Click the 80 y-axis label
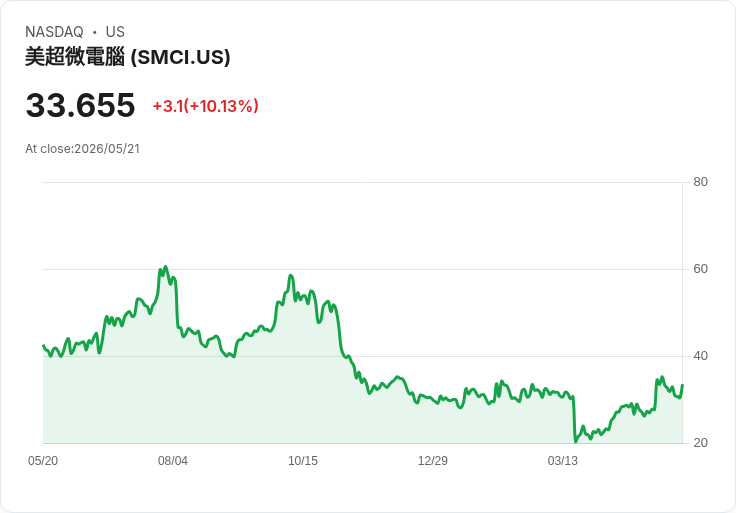 tap(700, 182)
